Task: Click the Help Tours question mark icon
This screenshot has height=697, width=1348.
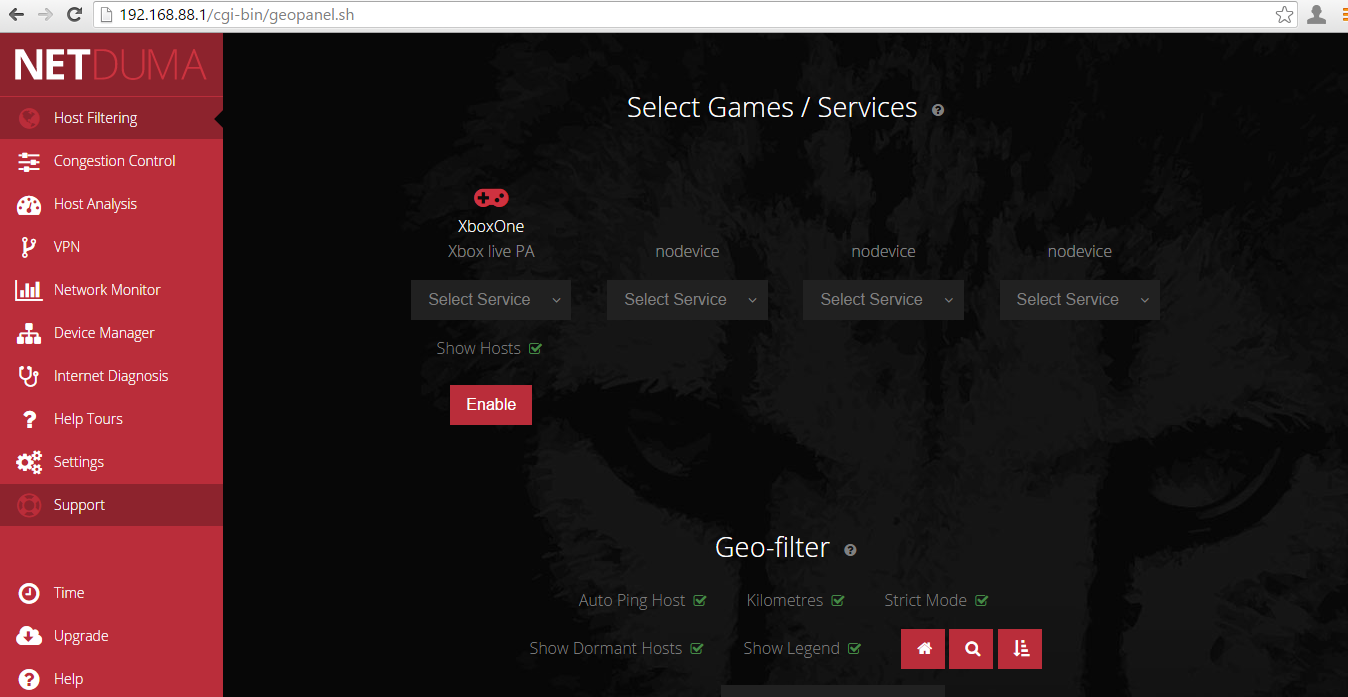Action: point(30,419)
